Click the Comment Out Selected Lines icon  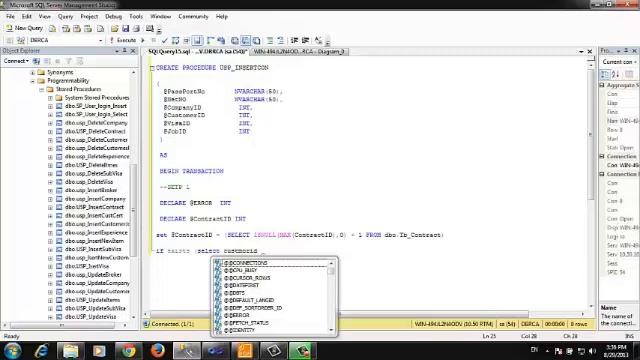(x=270, y=40)
